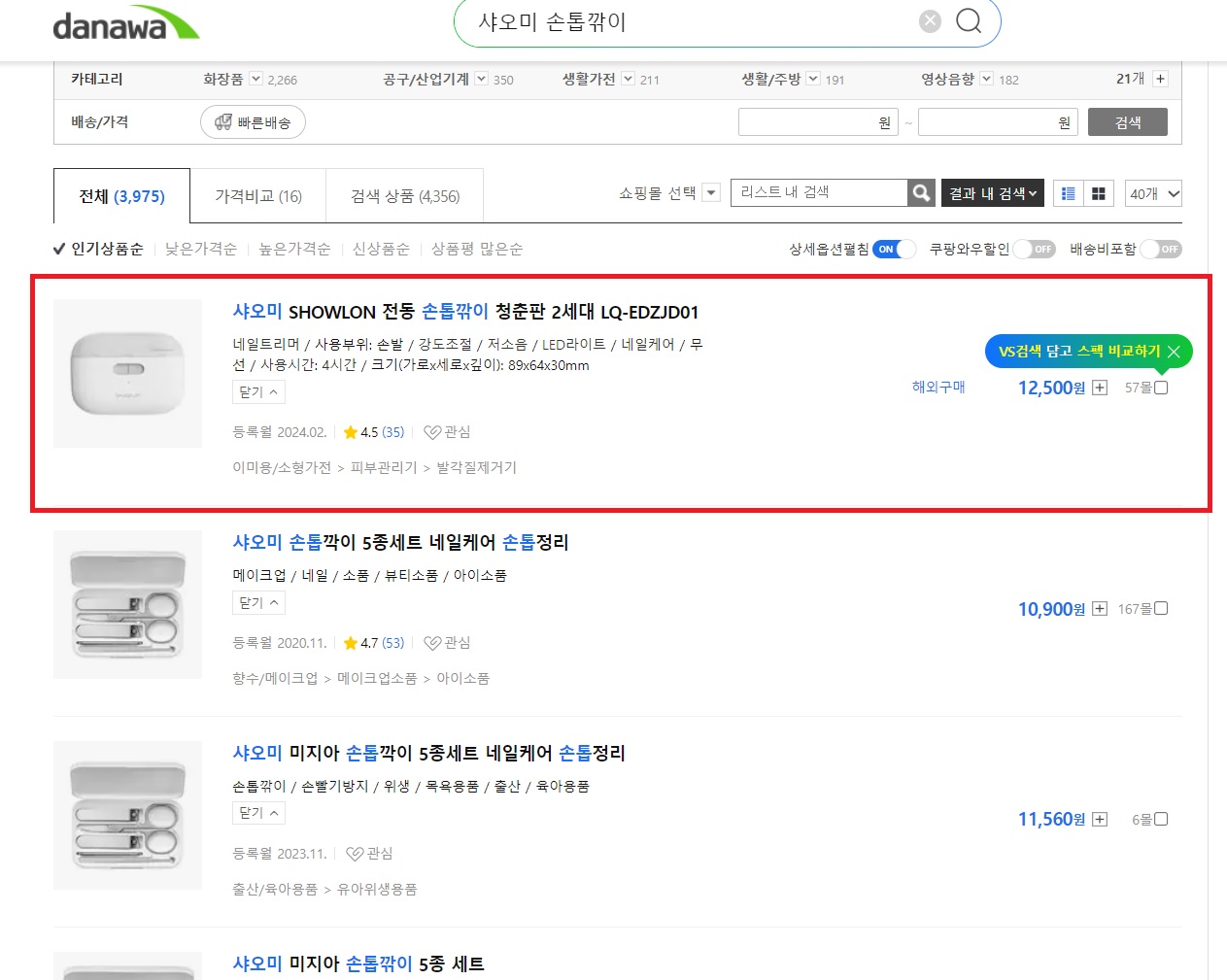Clear the search box with X icon
1227x980 pixels.
click(930, 20)
